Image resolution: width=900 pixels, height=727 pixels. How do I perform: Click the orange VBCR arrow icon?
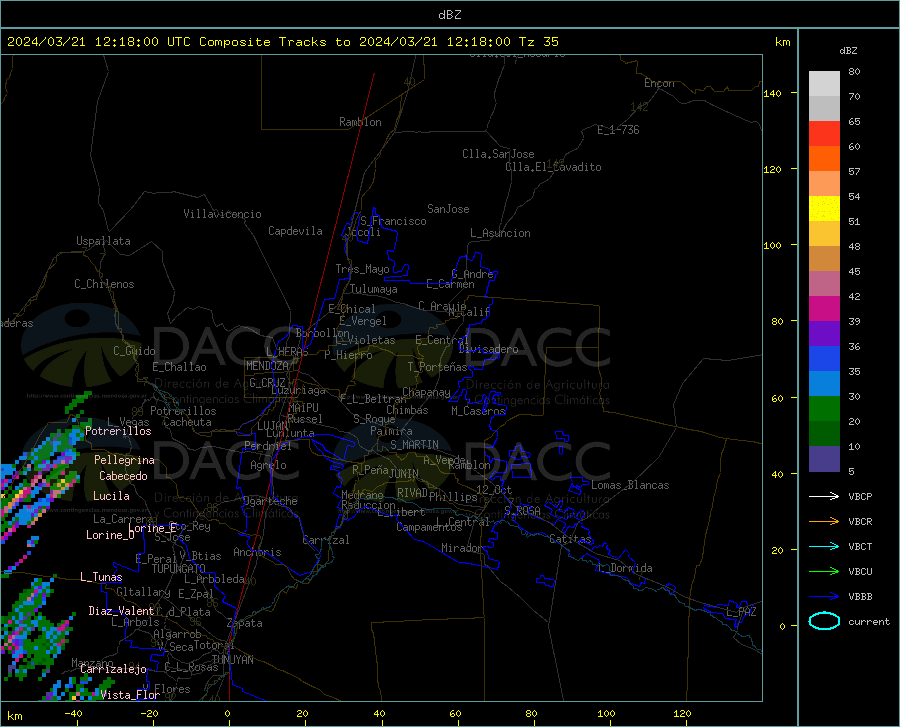click(824, 521)
